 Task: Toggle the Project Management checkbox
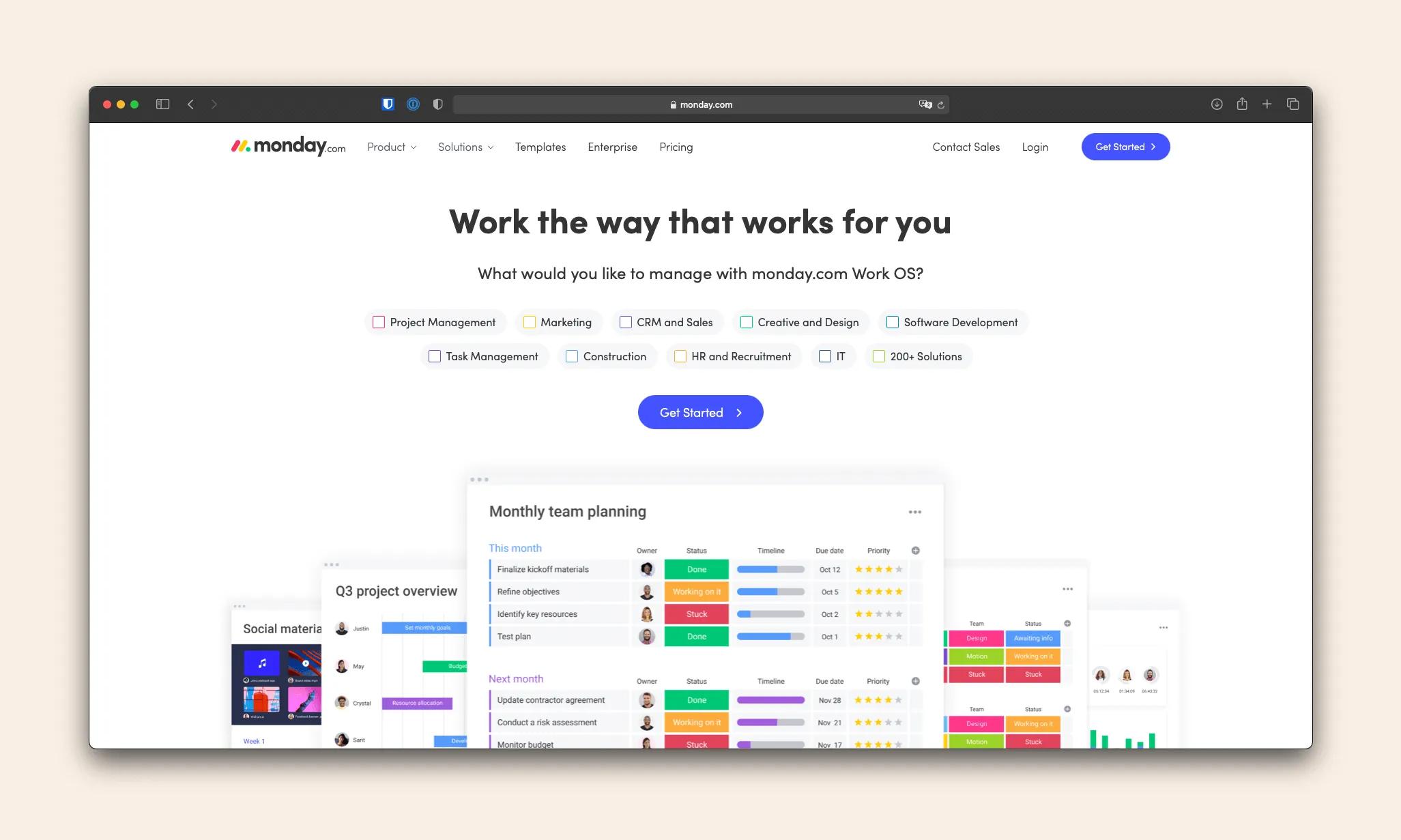pyautogui.click(x=378, y=321)
